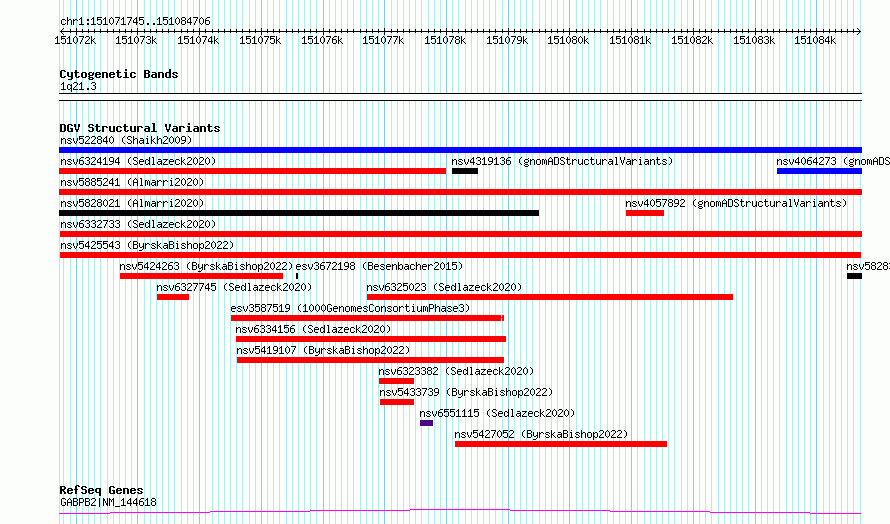Click the nsv5885241 (Almarri2020) label
This screenshot has width=890, height=524.
tap(132, 182)
